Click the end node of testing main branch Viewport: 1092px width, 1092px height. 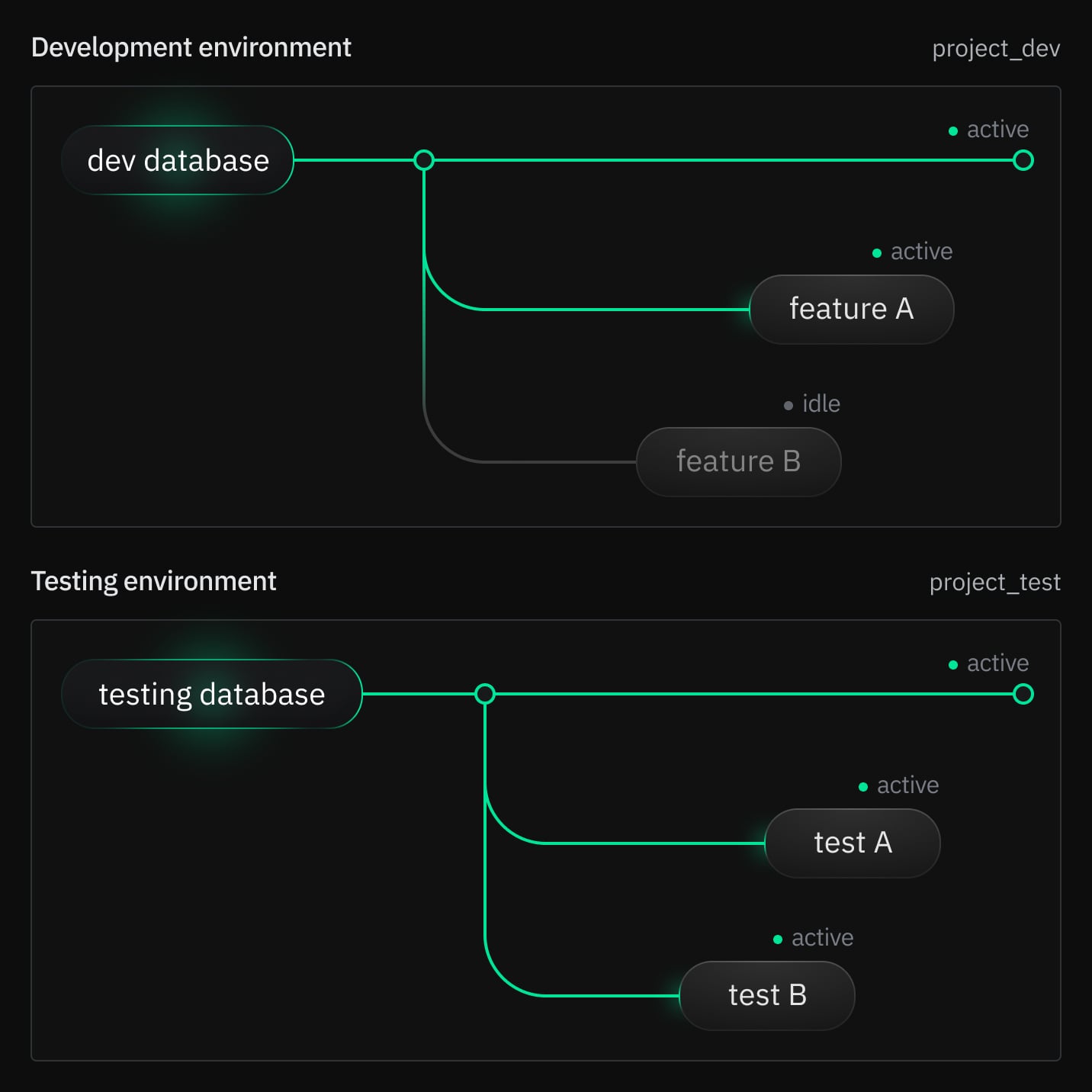click(x=1023, y=694)
